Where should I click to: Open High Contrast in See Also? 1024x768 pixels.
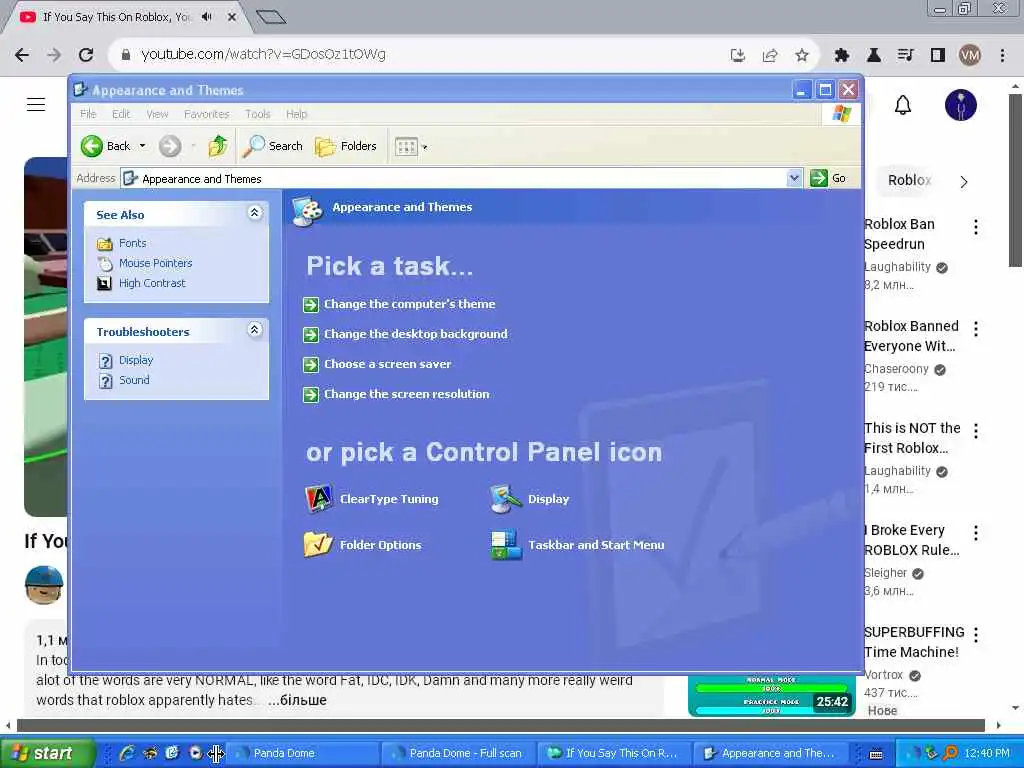(152, 283)
